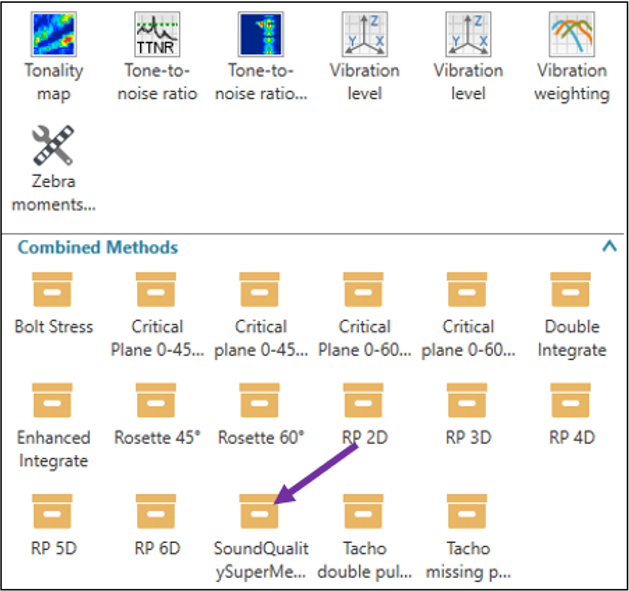Select the Tonality map analysis icon
Image resolution: width=629 pixels, height=591 pixels.
(54, 34)
